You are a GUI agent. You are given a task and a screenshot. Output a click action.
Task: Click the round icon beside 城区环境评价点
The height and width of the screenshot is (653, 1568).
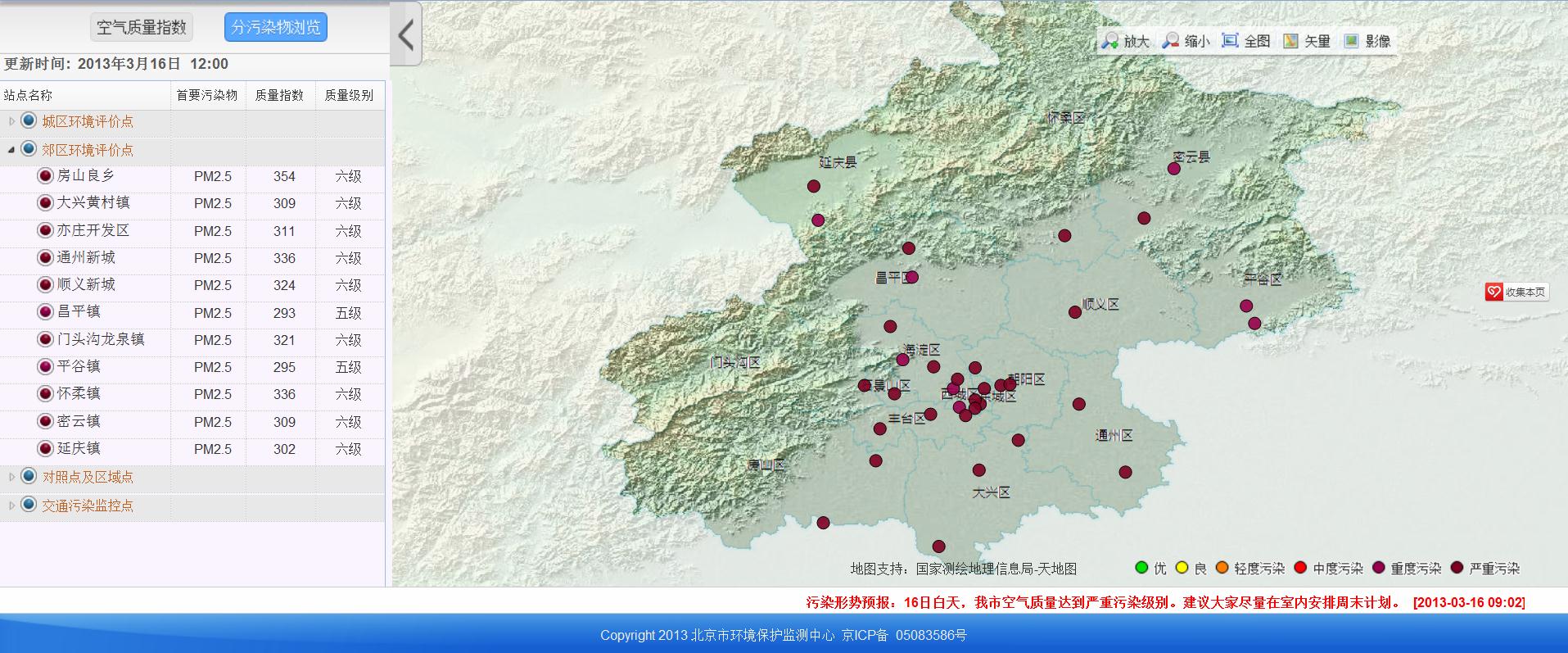[29, 121]
